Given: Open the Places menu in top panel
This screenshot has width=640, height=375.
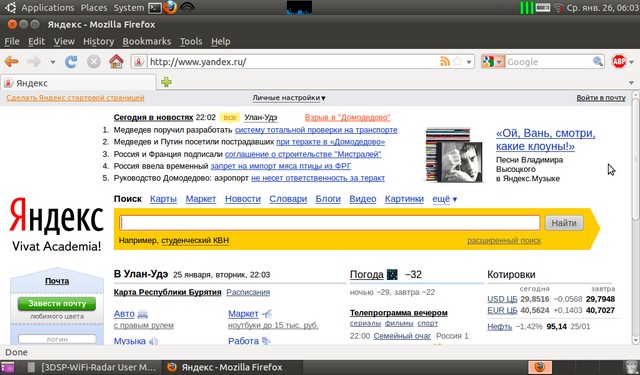Looking at the screenshot, I should 93,8.
